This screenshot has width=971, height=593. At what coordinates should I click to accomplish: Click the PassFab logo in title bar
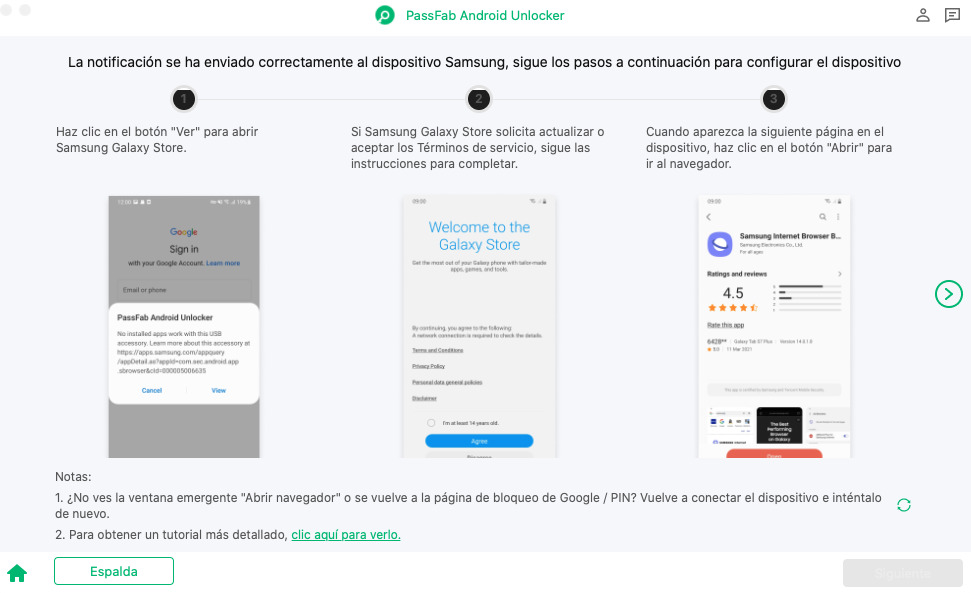385,15
